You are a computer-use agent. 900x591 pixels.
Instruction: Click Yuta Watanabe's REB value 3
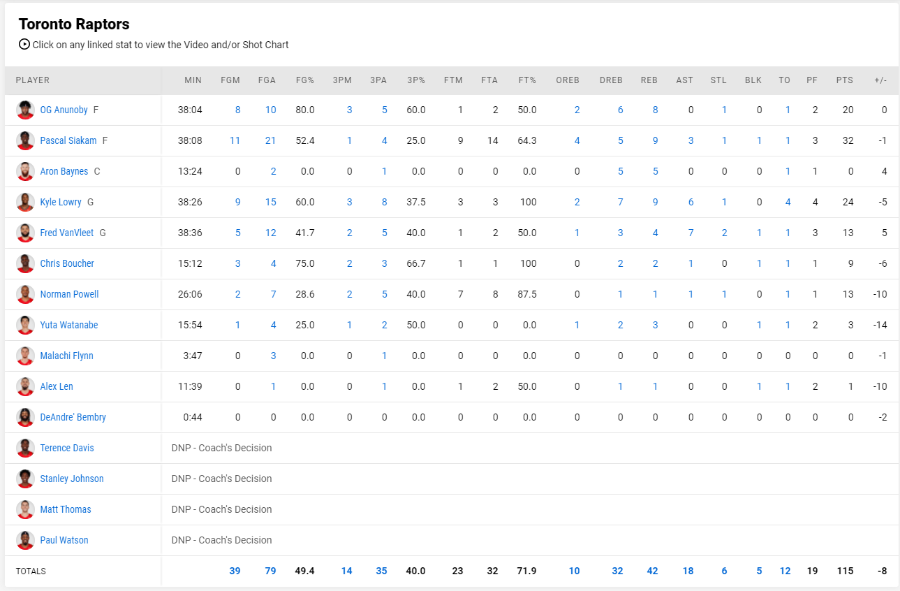[x=655, y=325]
